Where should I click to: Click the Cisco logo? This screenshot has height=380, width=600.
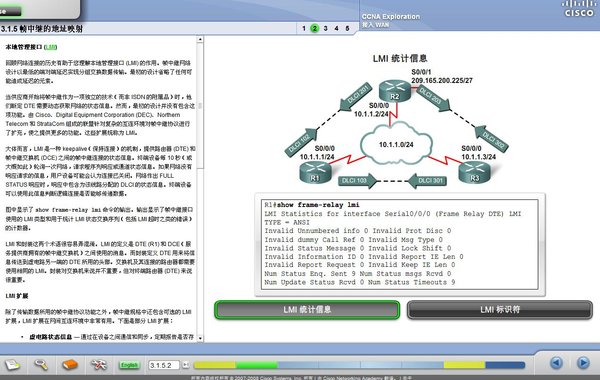(579, 8)
